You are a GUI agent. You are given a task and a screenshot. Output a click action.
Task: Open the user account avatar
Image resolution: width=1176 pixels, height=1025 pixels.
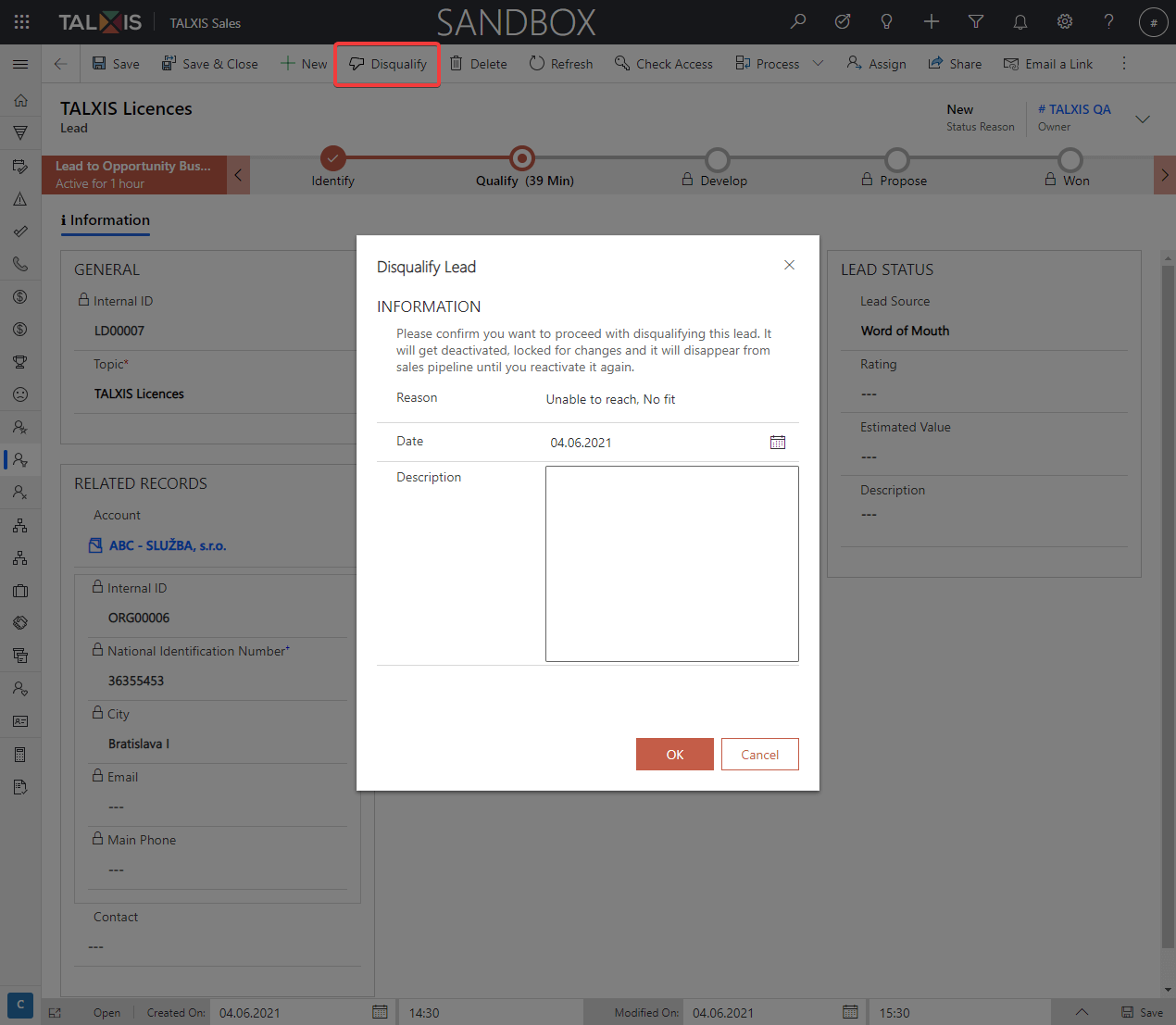1153,22
